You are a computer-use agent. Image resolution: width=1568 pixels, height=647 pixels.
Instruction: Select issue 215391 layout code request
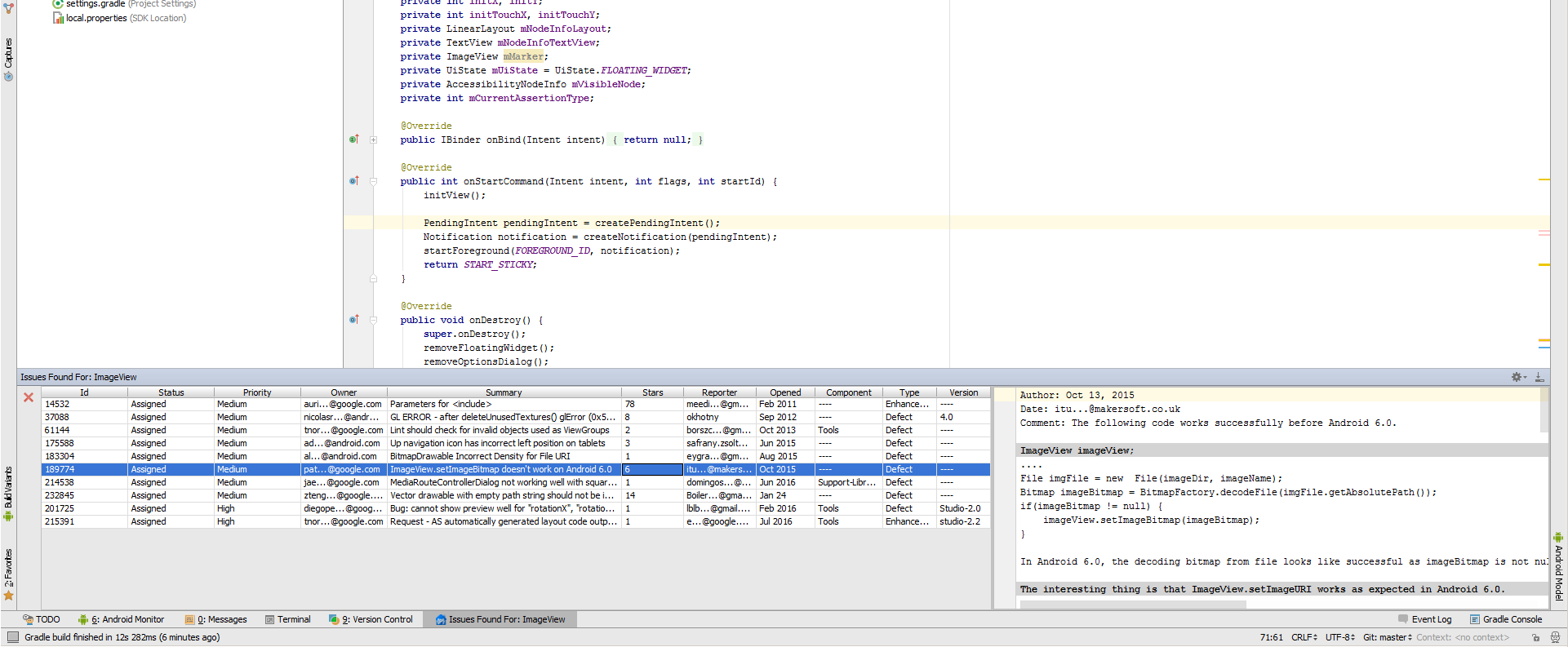click(516, 521)
